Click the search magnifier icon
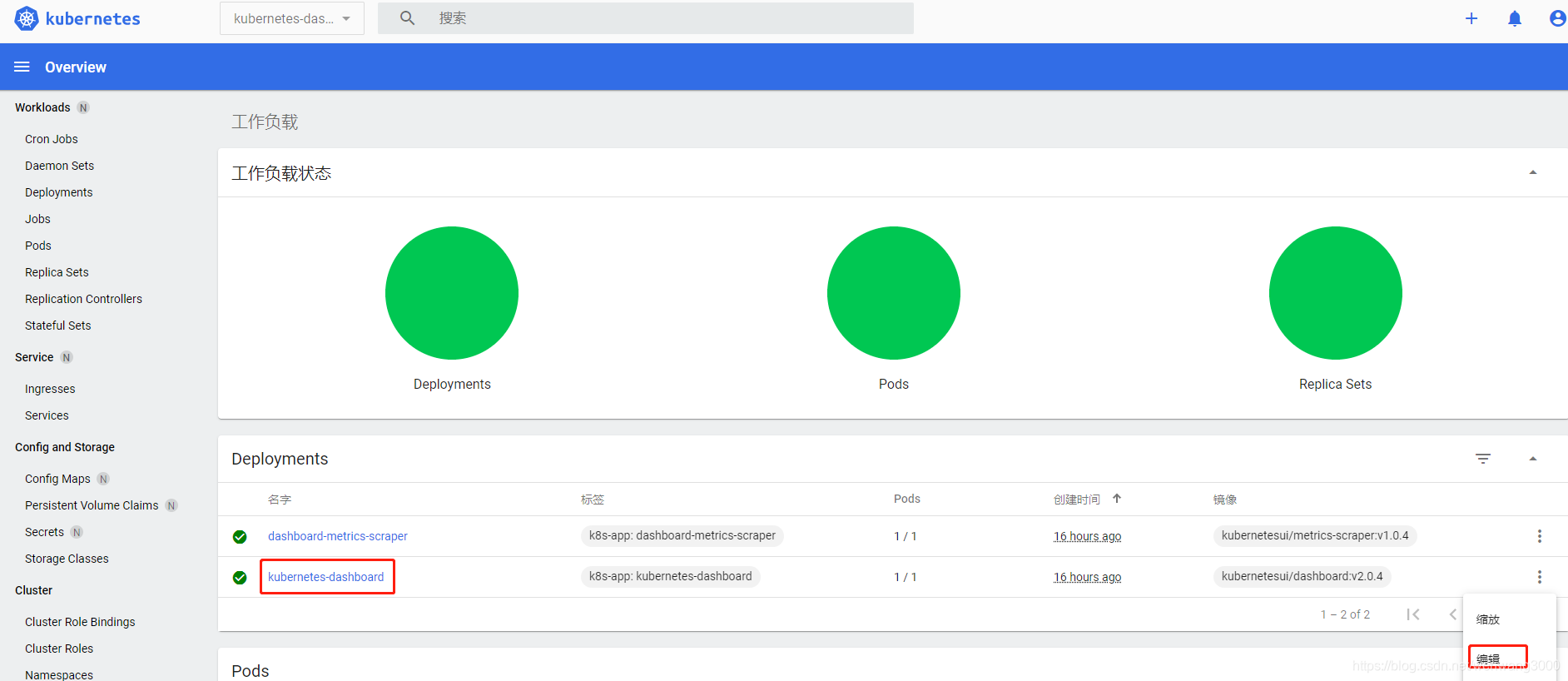1568x681 pixels. (407, 17)
